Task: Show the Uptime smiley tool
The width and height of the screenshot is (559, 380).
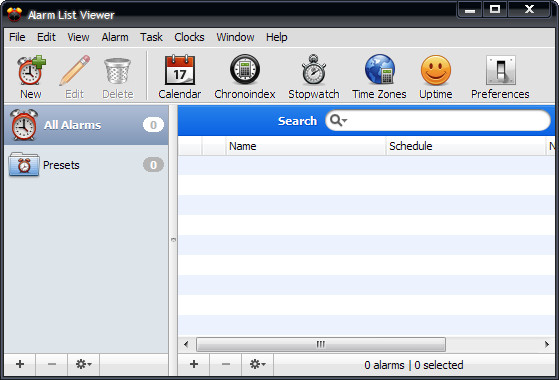Action: [x=436, y=77]
